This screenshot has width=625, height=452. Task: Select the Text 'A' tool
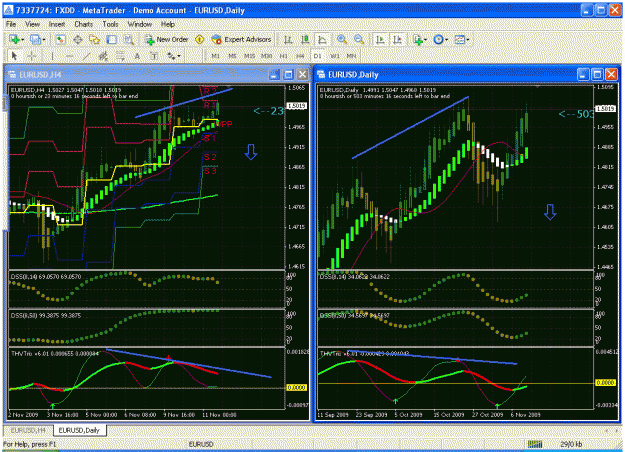(137, 56)
